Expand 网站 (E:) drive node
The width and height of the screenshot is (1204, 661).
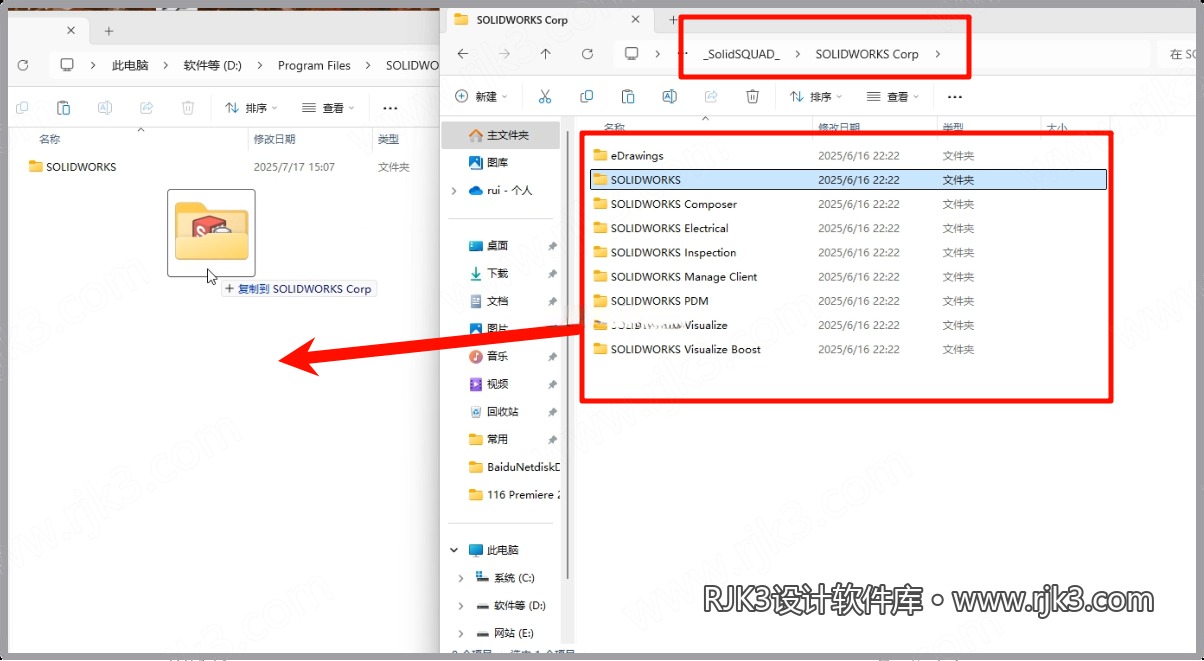461,633
